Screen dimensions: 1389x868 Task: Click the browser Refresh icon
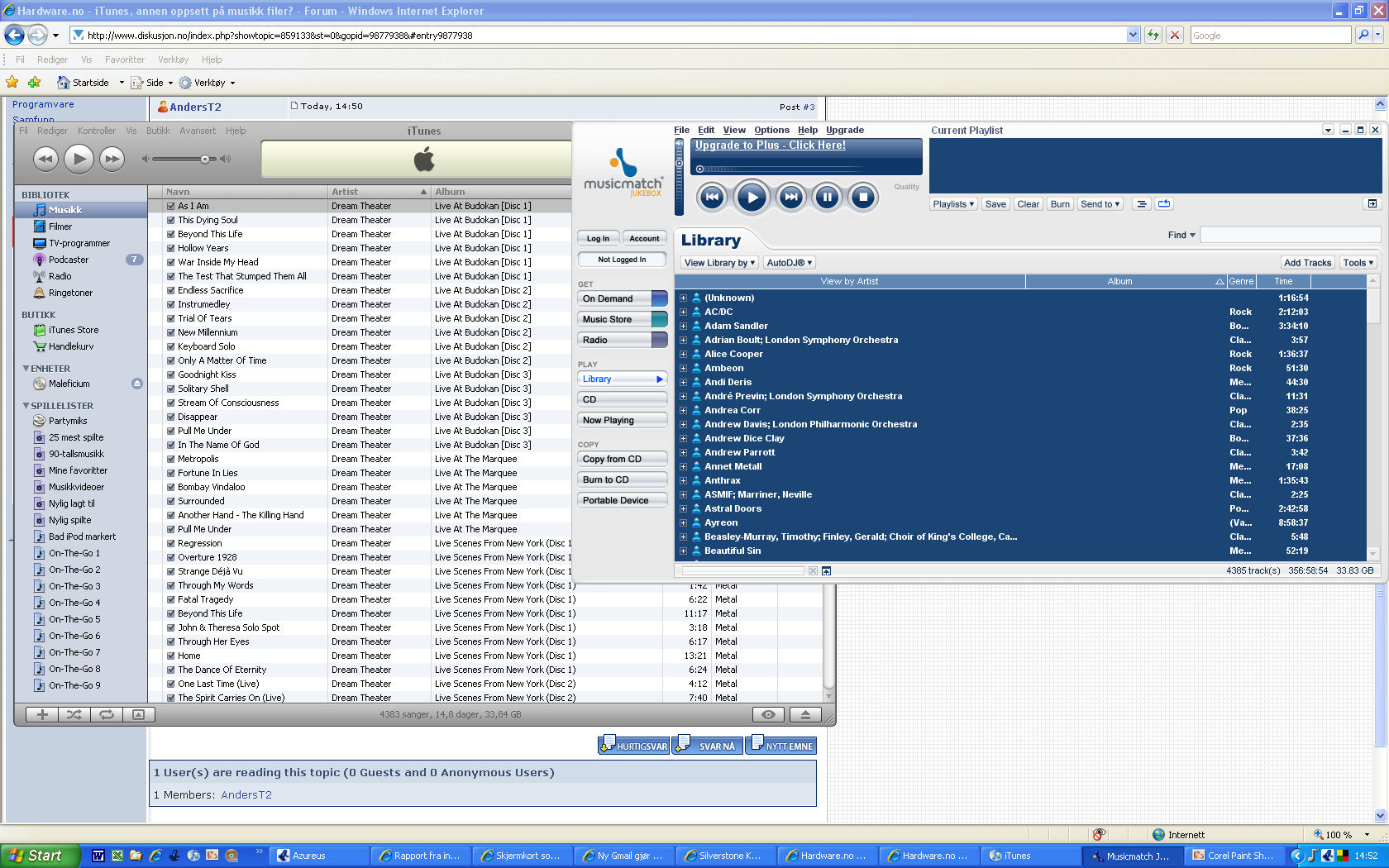point(1153,35)
